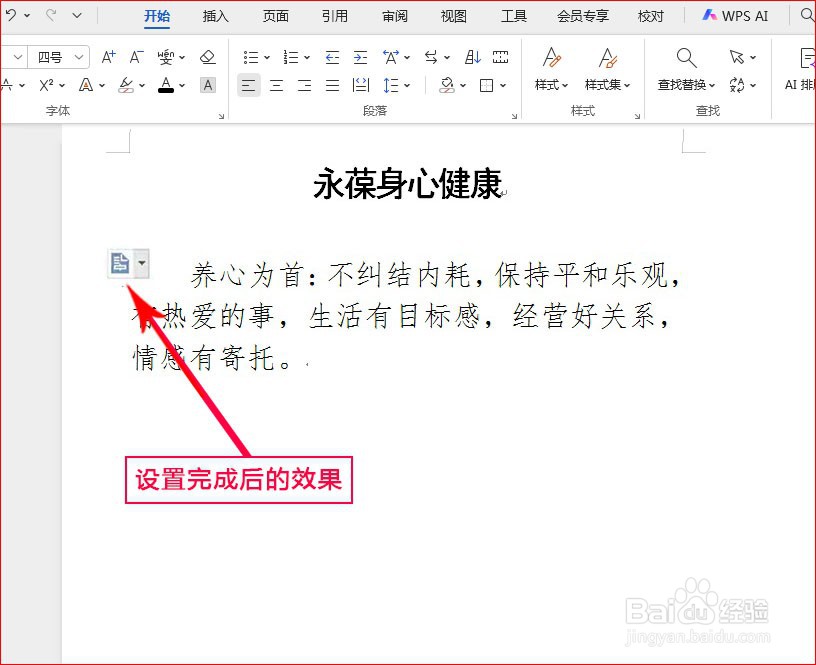This screenshot has height=665, width=816.
Task: Open the line spacing dropdown
Action: coord(392,85)
